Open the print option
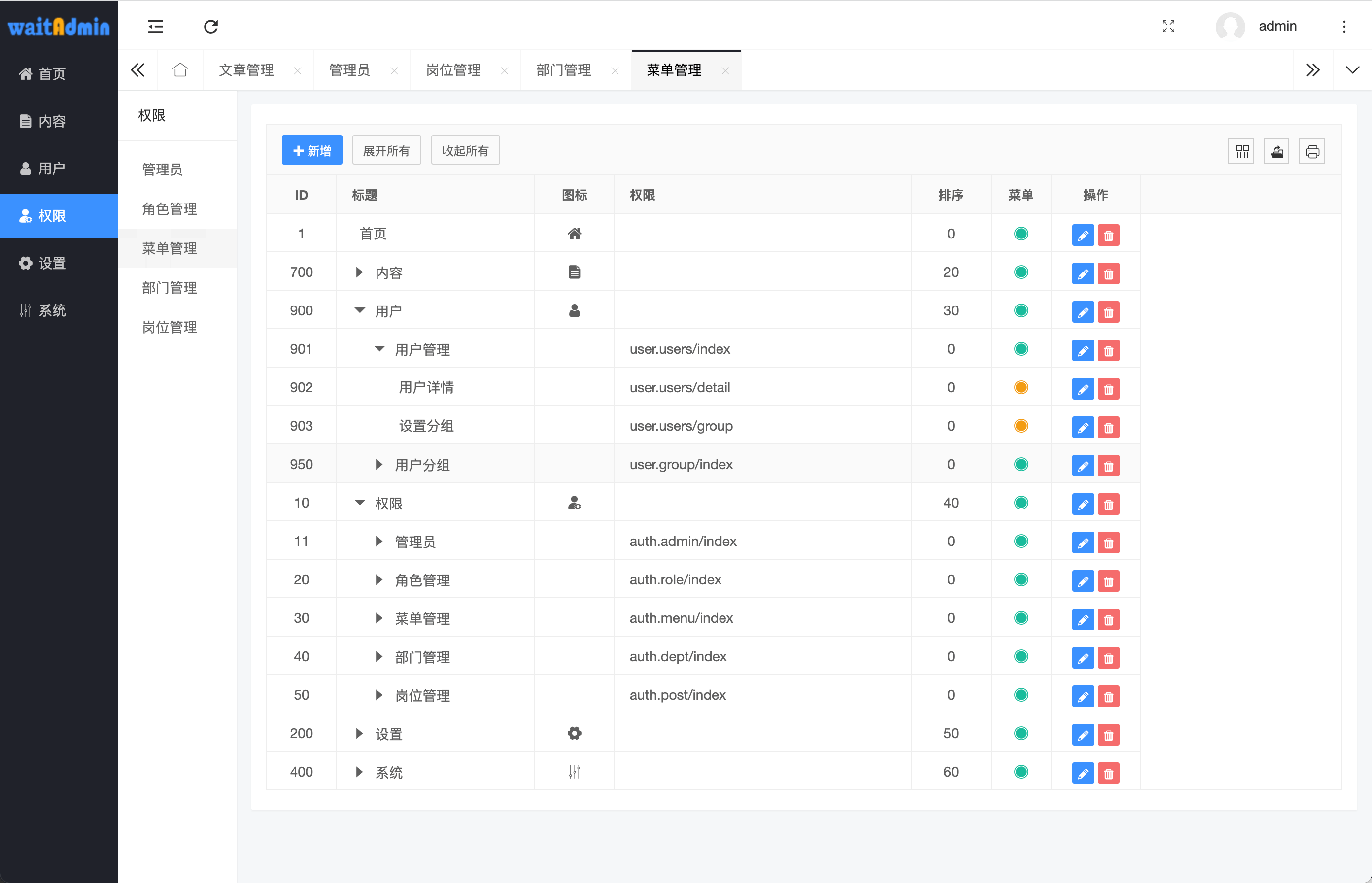Viewport: 1372px width, 883px height. (x=1312, y=151)
